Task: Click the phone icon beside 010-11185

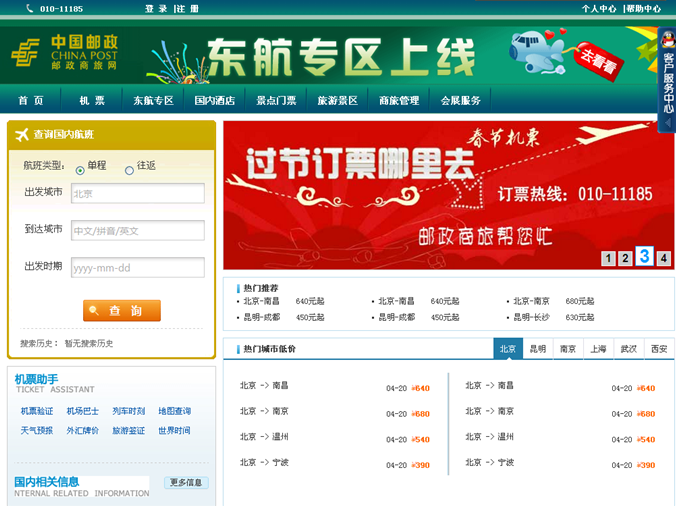Action: [29, 8]
